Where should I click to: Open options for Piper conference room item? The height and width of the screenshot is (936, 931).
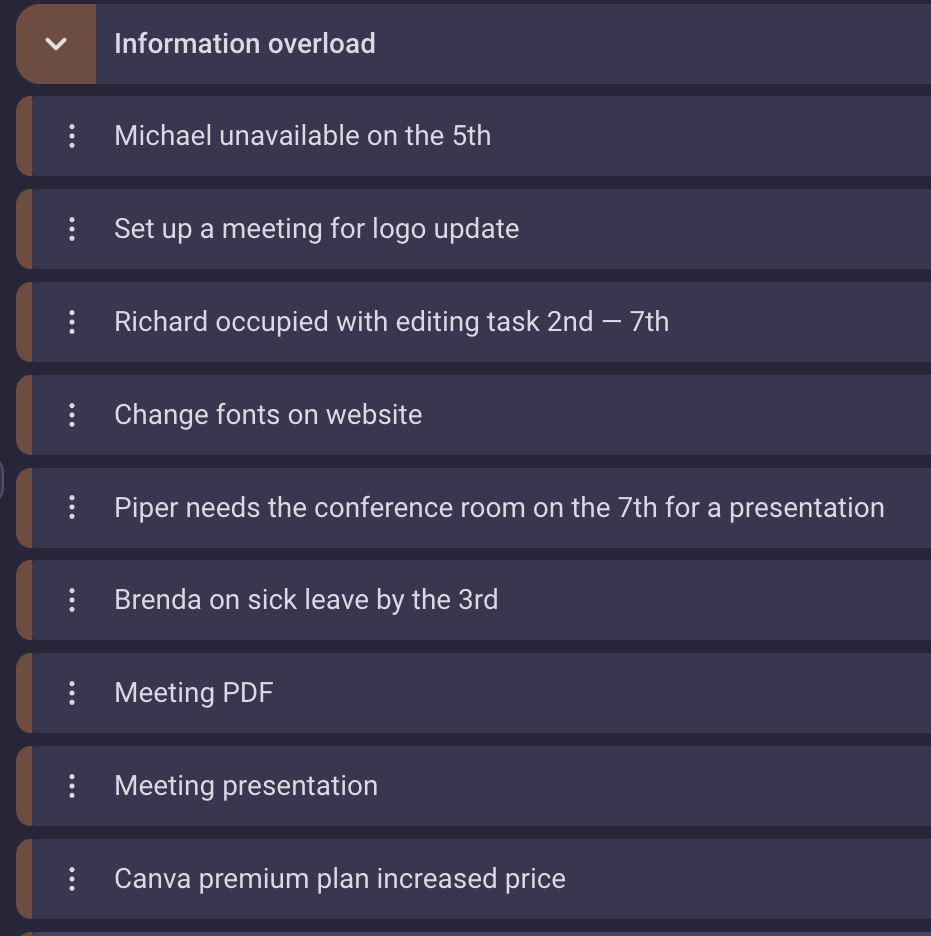pos(72,508)
